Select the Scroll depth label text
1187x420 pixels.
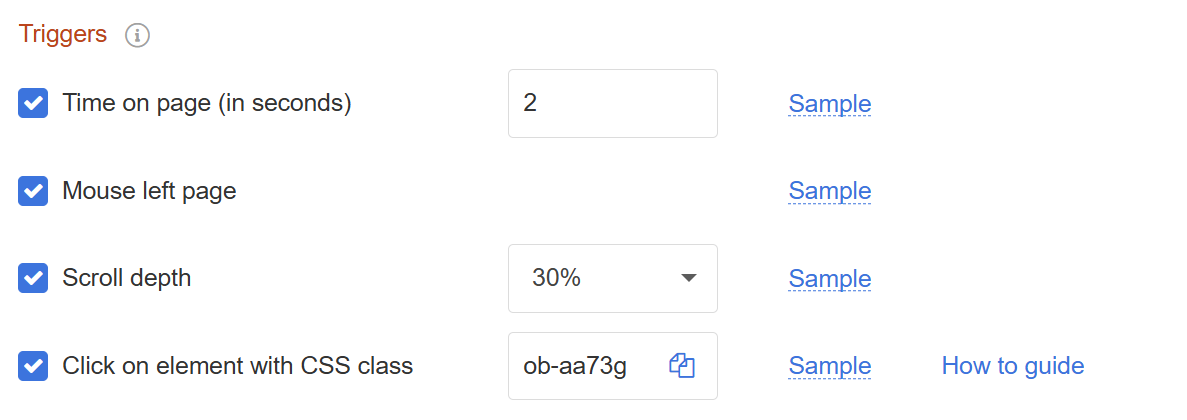[126, 278]
